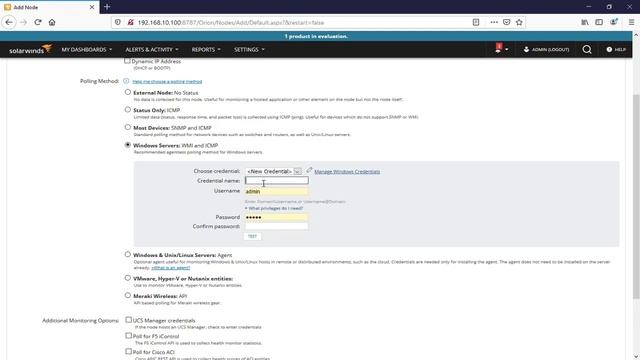This screenshot has width=640, height=360.
Task: Open the Reports menu
Action: pyautogui.click(x=206, y=49)
